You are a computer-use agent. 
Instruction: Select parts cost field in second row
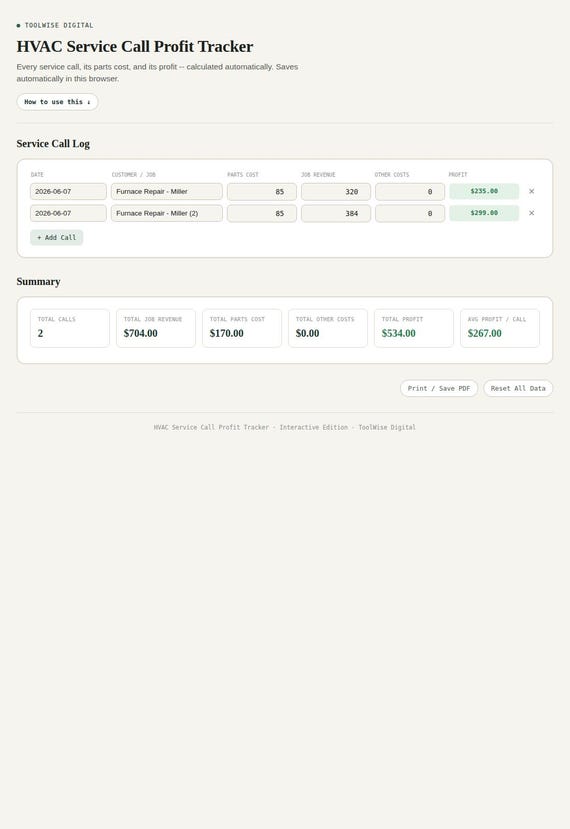(262, 213)
